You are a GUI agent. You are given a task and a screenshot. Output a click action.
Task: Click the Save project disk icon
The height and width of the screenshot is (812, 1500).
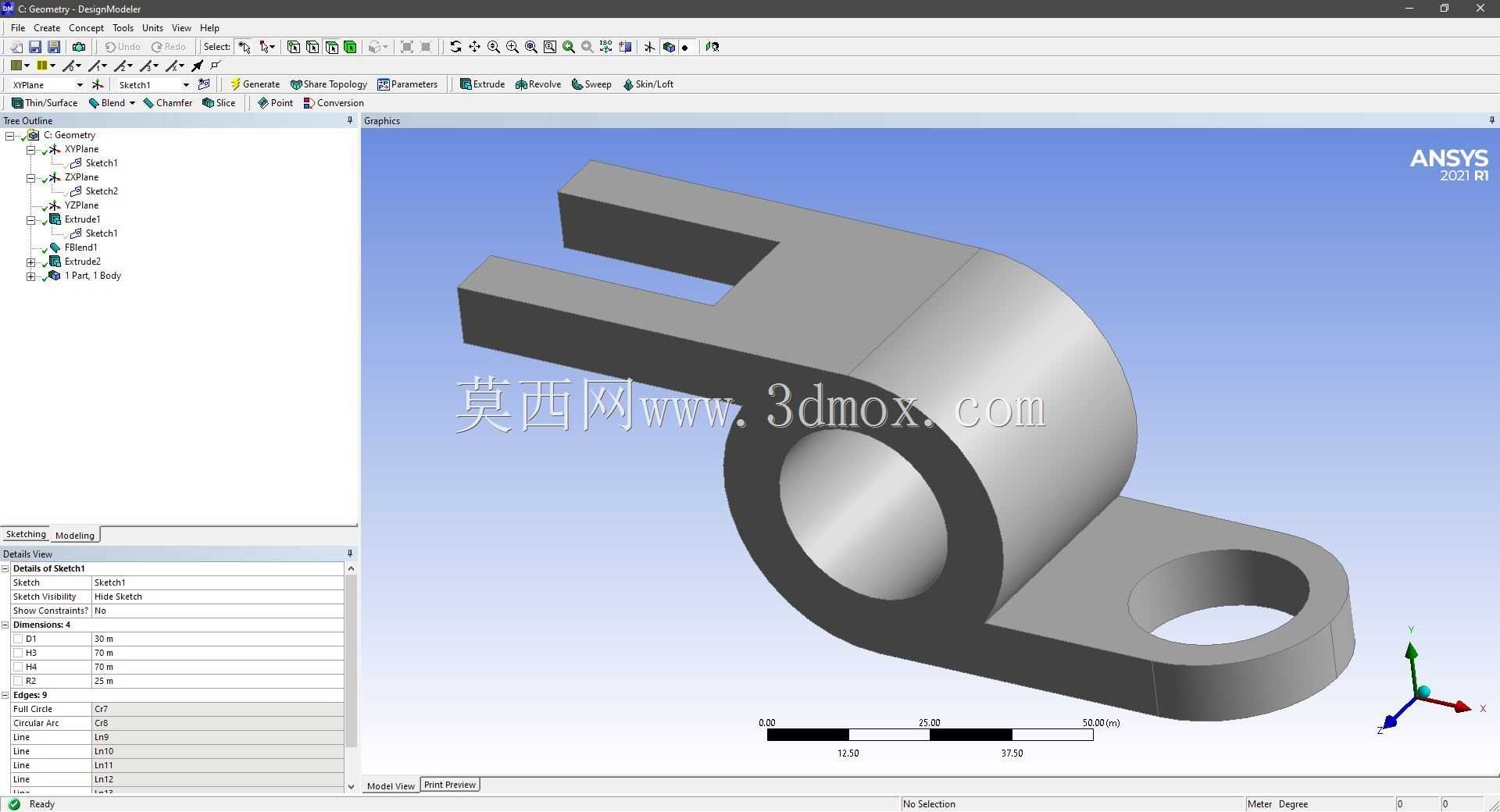click(x=35, y=47)
